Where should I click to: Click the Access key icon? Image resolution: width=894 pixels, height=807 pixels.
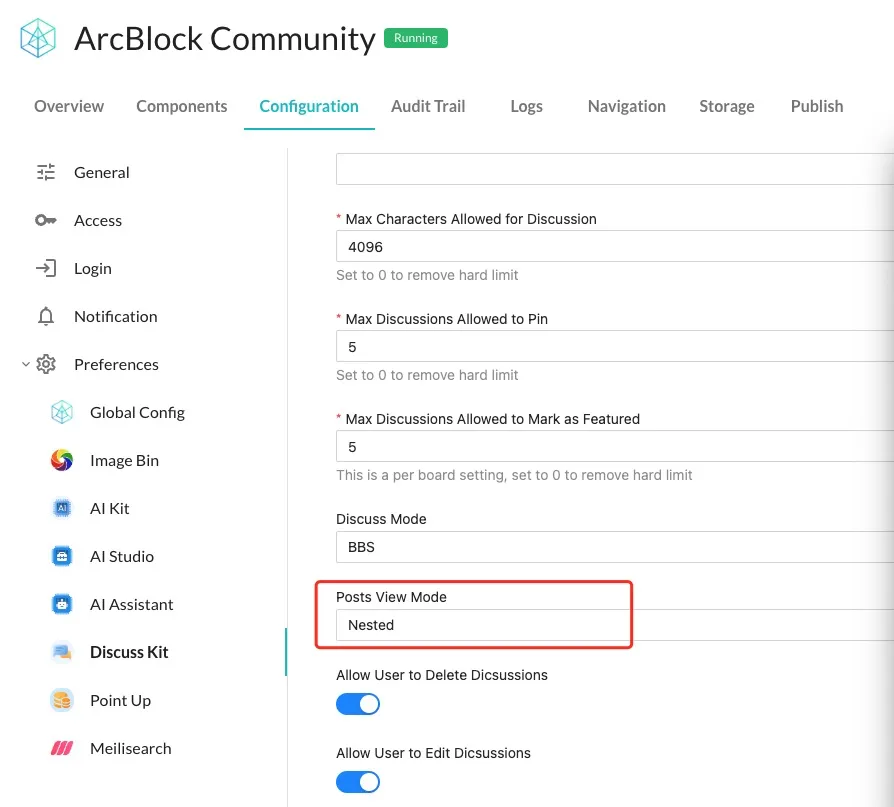point(46,220)
